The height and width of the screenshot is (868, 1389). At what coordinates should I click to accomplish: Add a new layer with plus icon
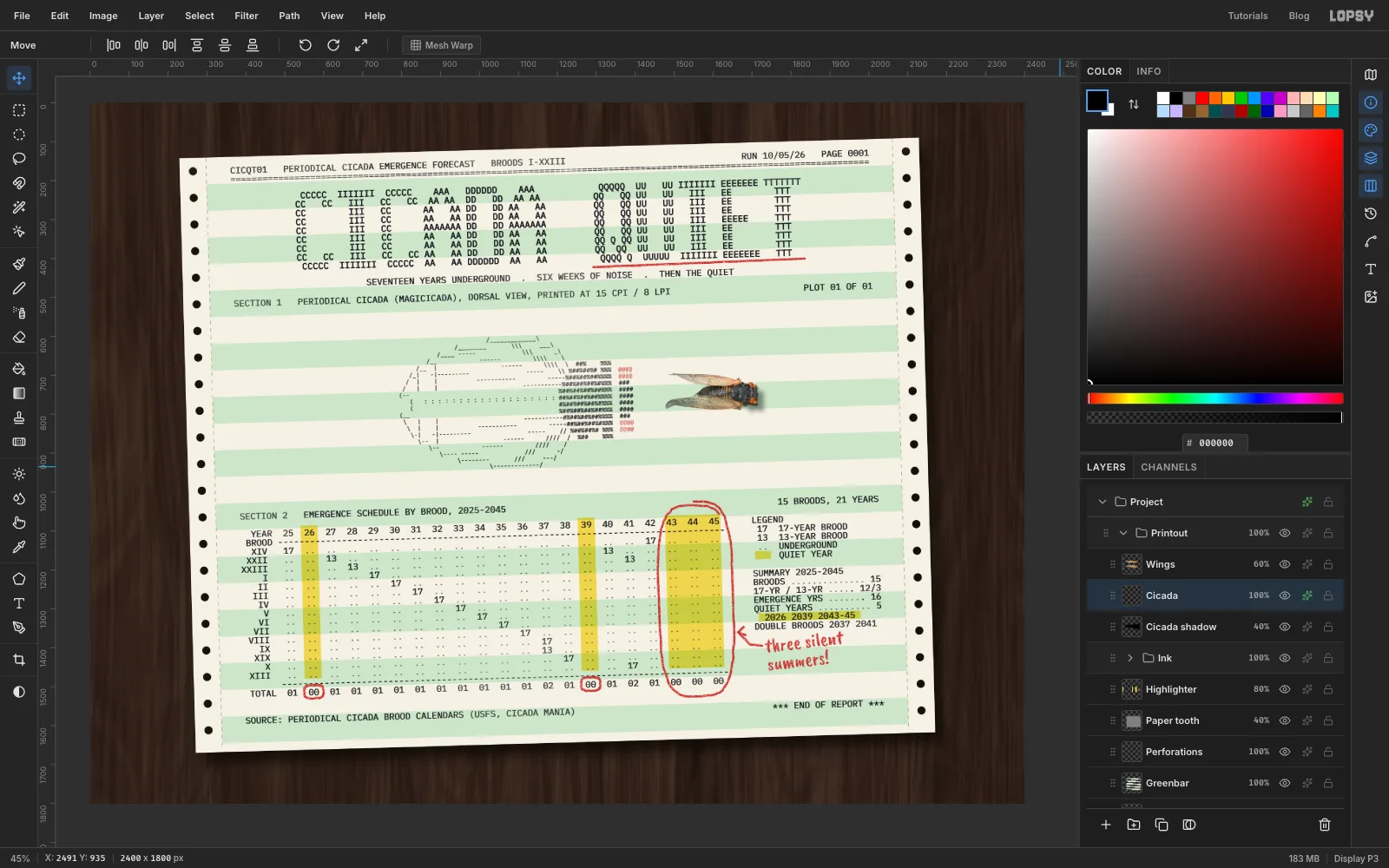pyautogui.click(x=1106, y=825)
